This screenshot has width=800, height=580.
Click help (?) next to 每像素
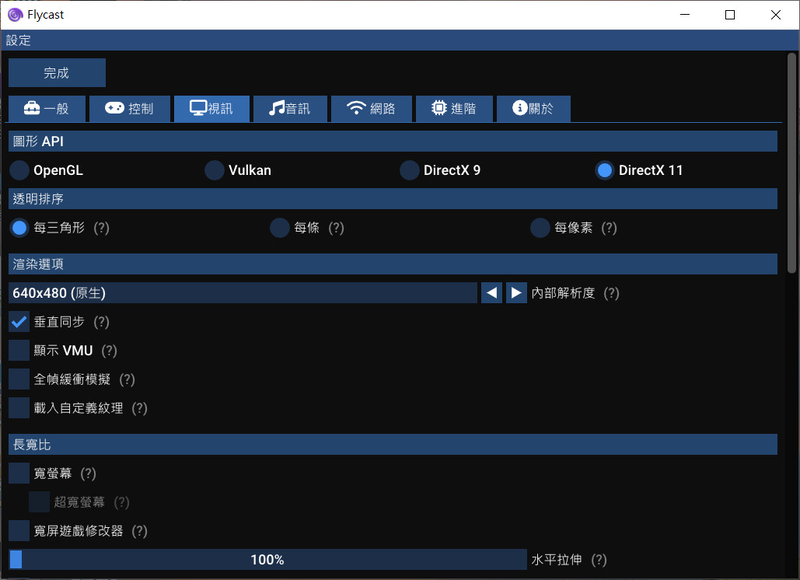pos(609,228)
